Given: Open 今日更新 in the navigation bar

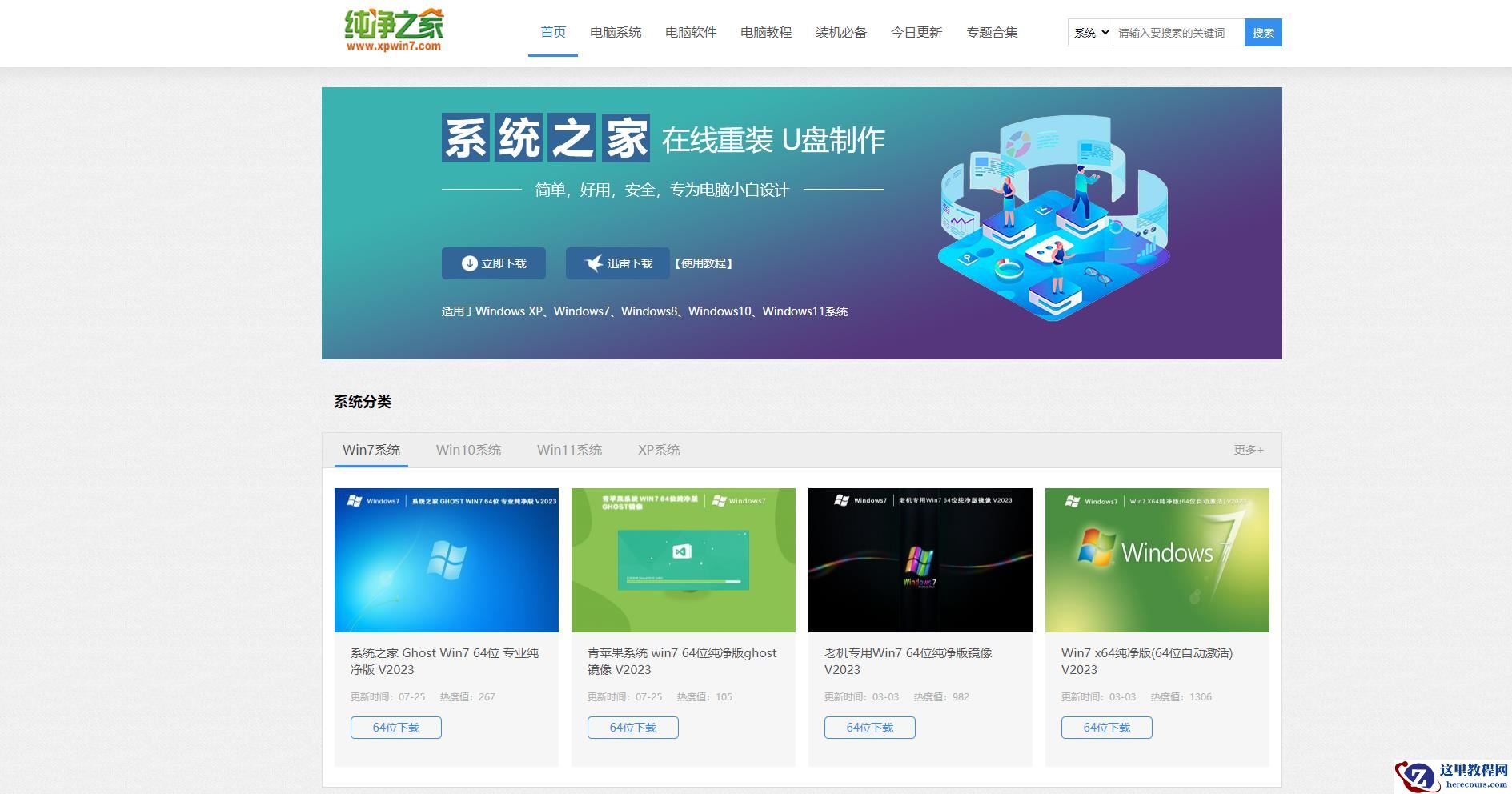Looking at the screenshot, I should click(x=917, y=32).
